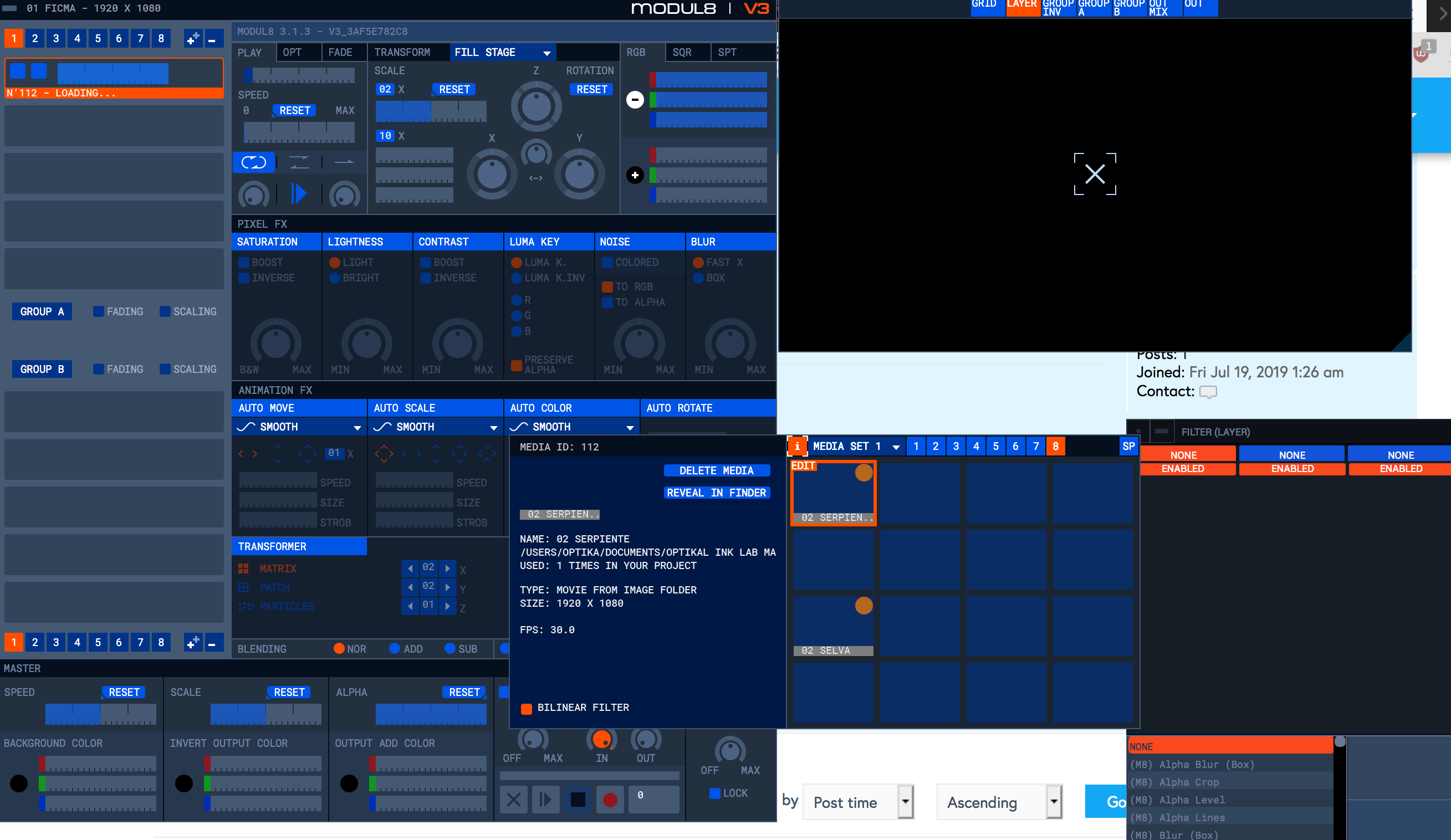The image size is (1451, 840).
Task: Click the add layer plus icon at bottom
Action: tap(193, 642)
